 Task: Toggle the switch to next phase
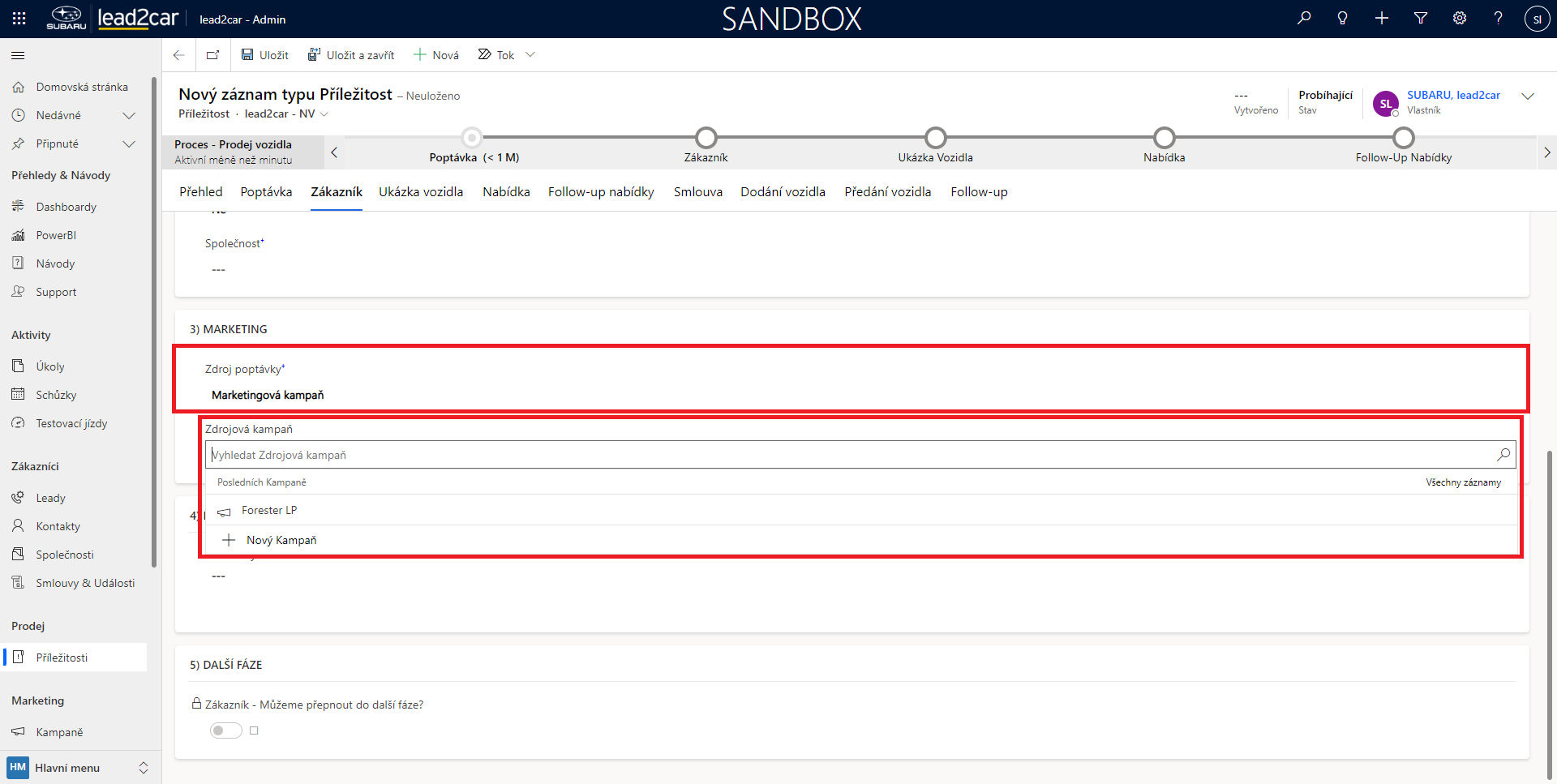point(226,730)
